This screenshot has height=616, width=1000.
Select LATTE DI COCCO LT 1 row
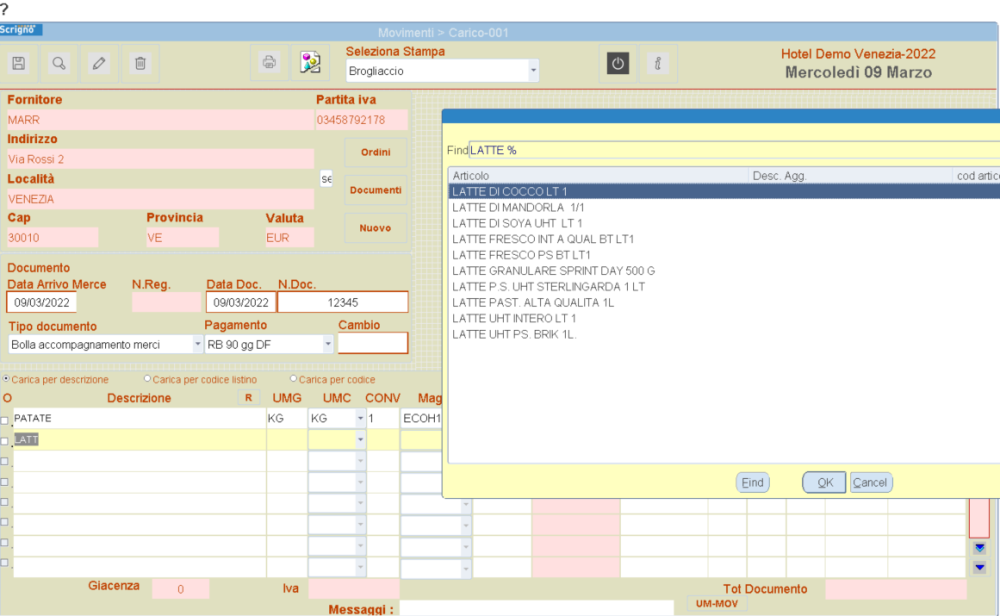(724, 191)
